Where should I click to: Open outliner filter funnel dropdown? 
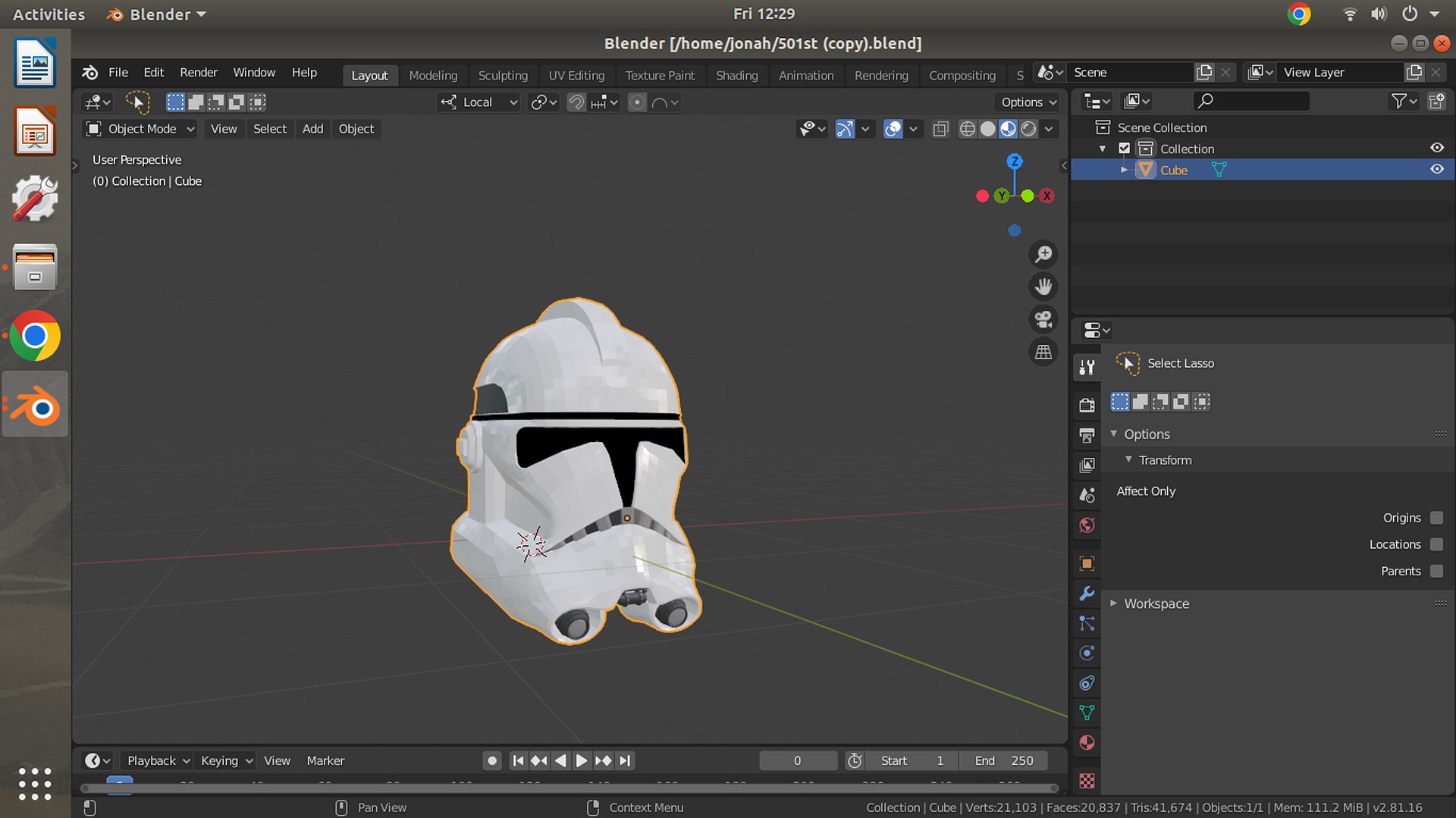[1404, 101]
